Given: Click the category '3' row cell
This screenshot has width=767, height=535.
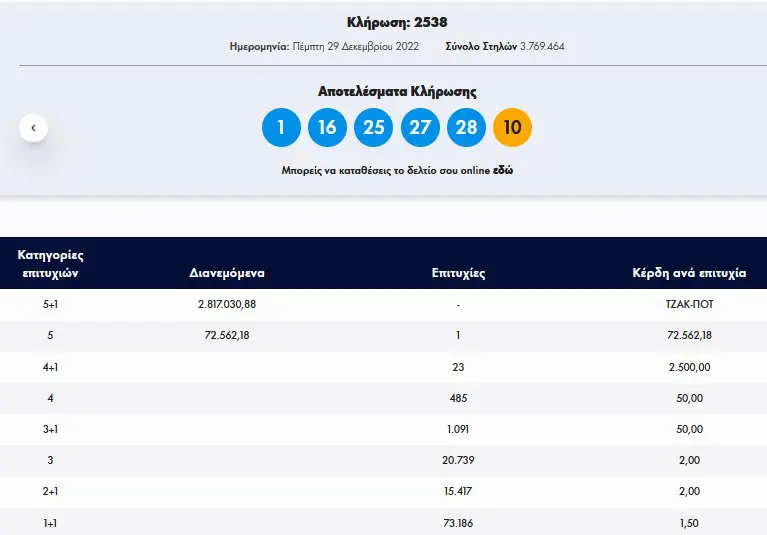Looking at the screenshot, I should pyautogui.click(x=50, y=460).
